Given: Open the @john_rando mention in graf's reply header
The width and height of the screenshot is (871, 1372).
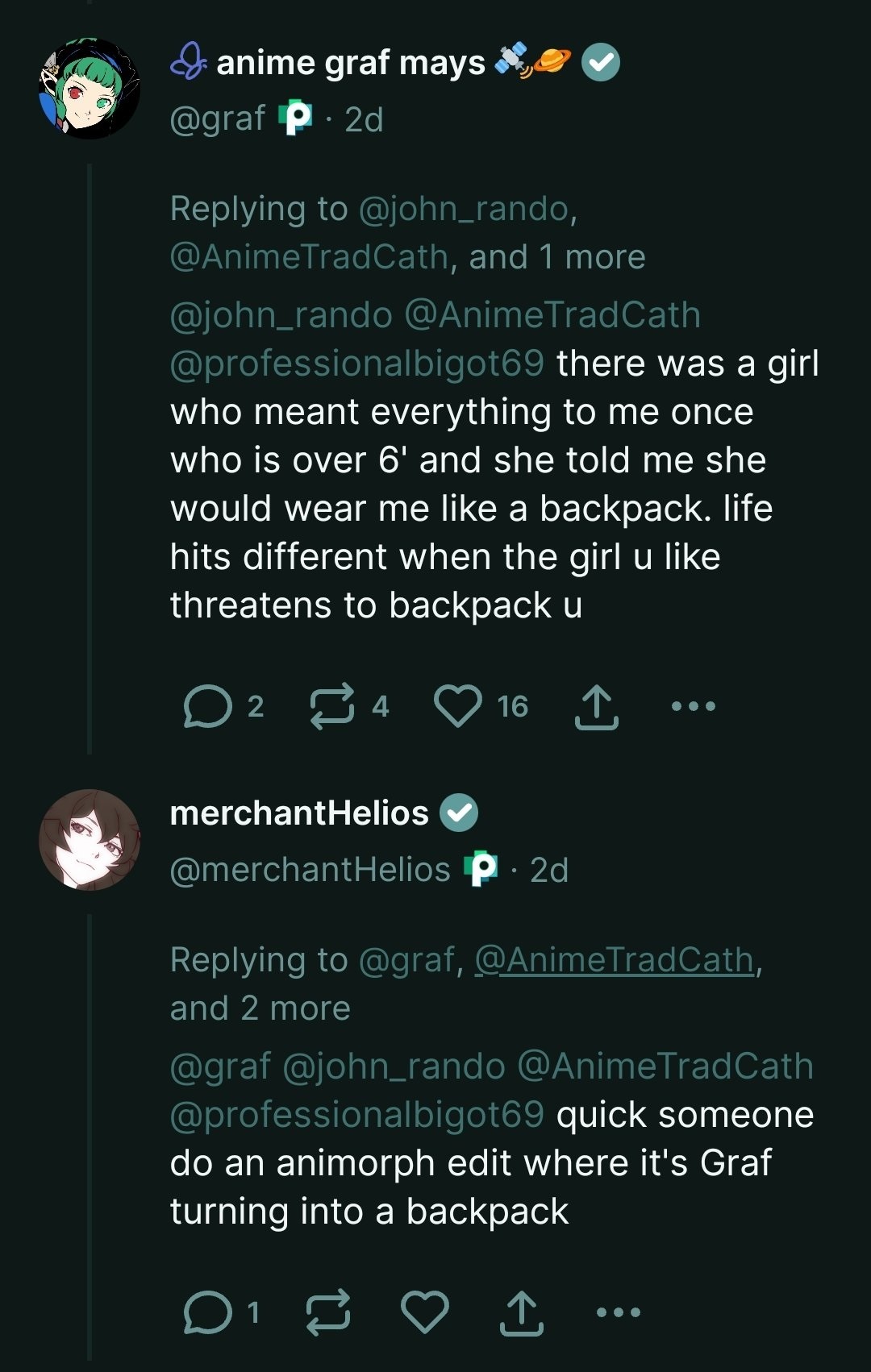Looking at the screenshot, I should [x=464, y=209].
